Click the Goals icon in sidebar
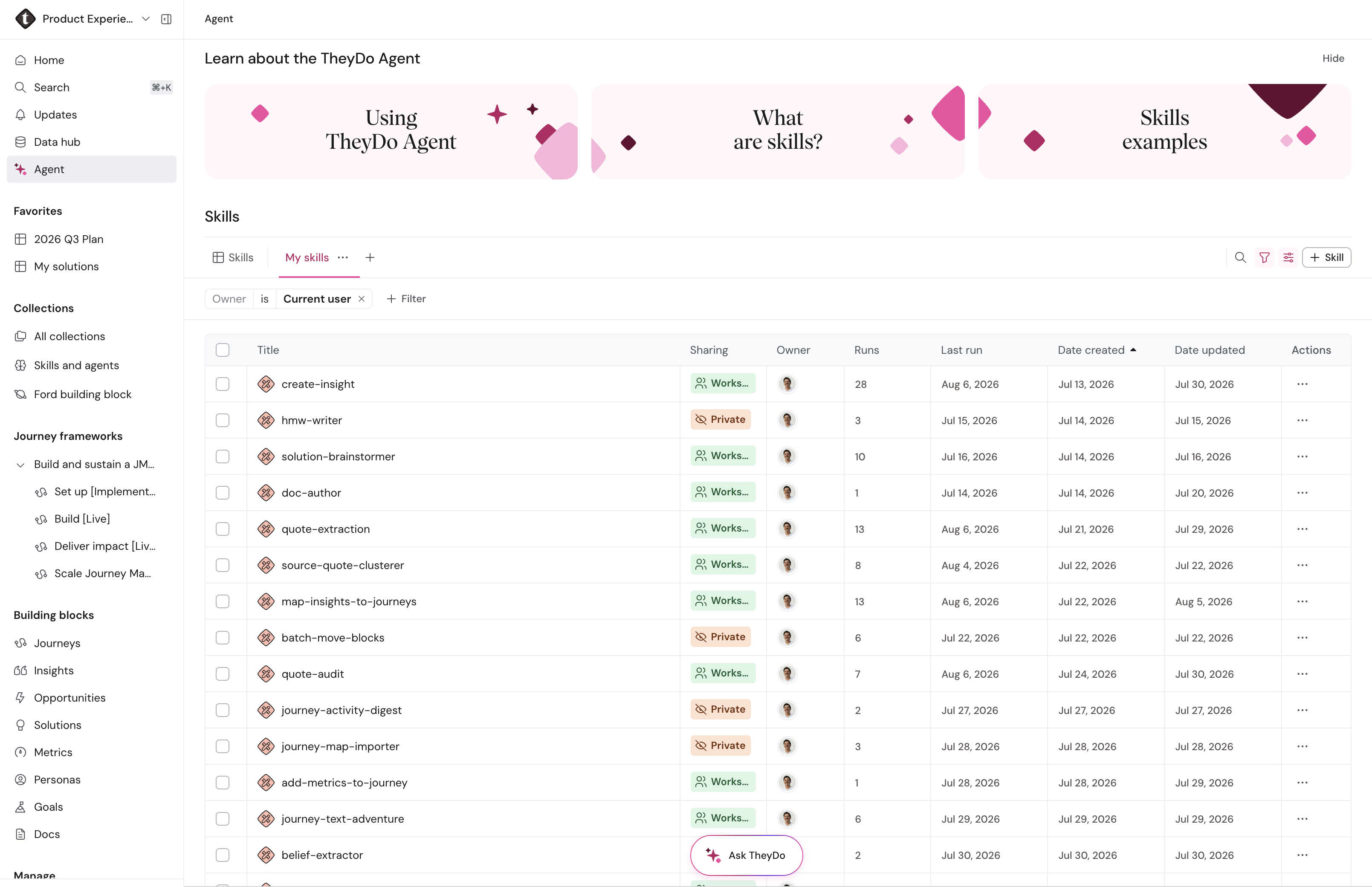1372x887 pixels. [x=21, y=807]
